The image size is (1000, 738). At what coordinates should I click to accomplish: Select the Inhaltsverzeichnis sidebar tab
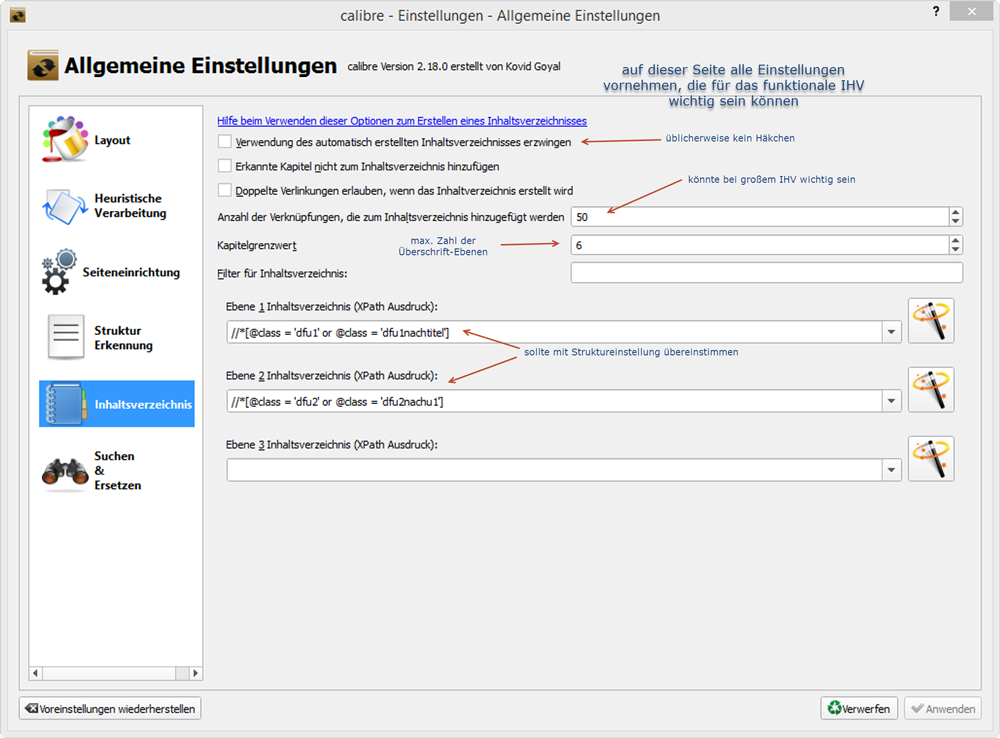116,404
